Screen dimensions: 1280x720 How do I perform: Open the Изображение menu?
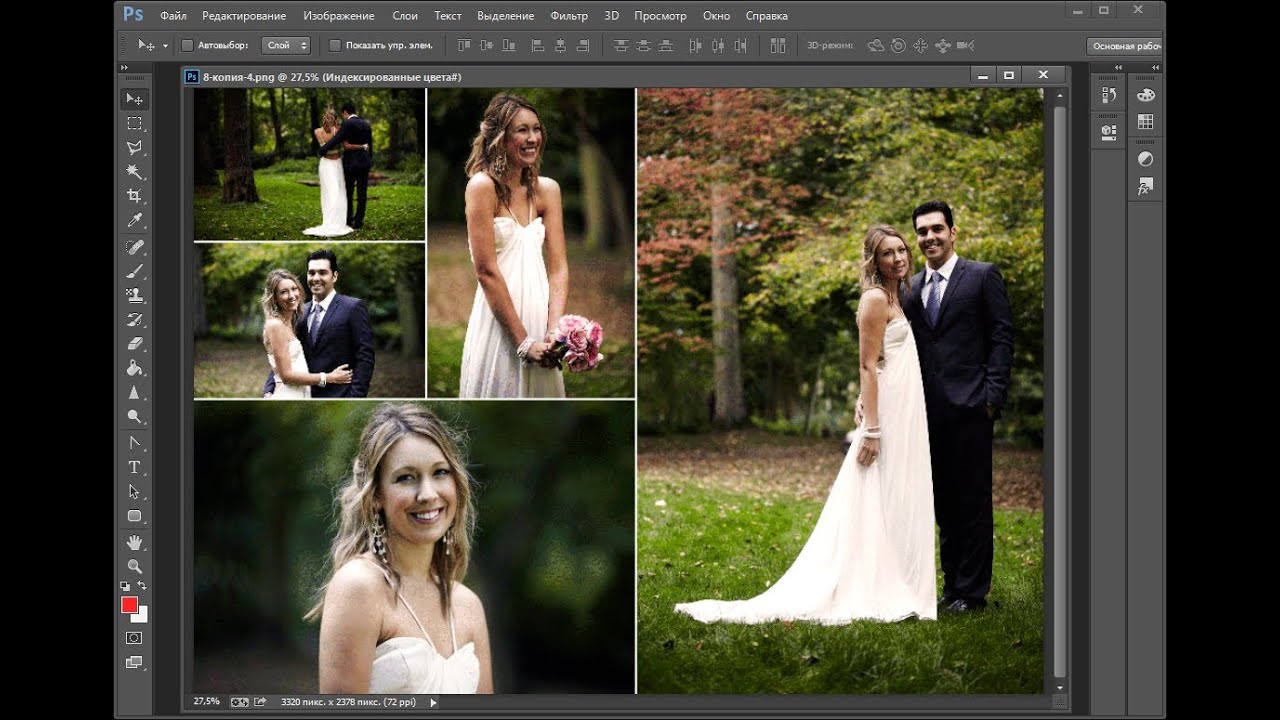[339, 16]
